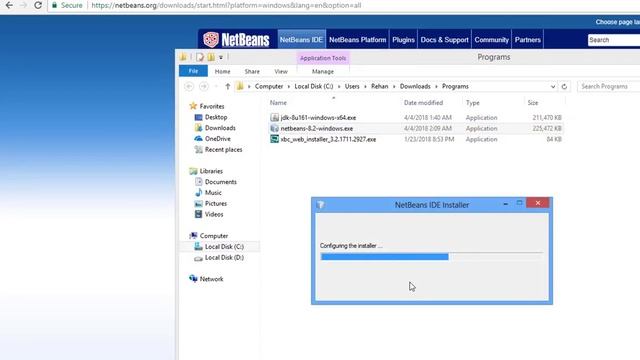Open Videos library
The width and height of the screenshot is (640, 360).
[214, 214]
